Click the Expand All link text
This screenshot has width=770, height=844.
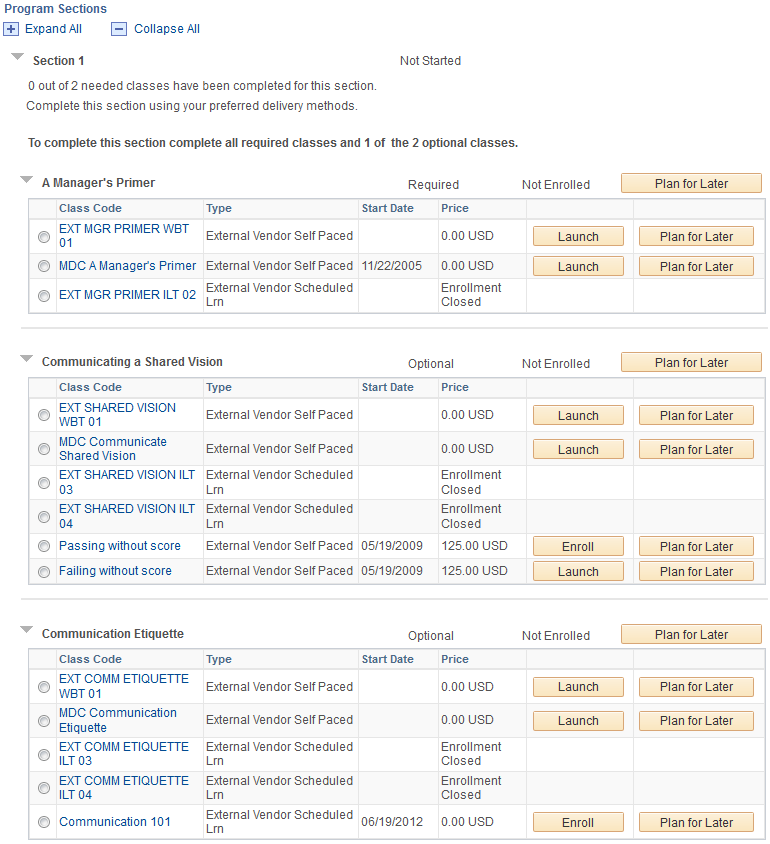tap(53, 29)
